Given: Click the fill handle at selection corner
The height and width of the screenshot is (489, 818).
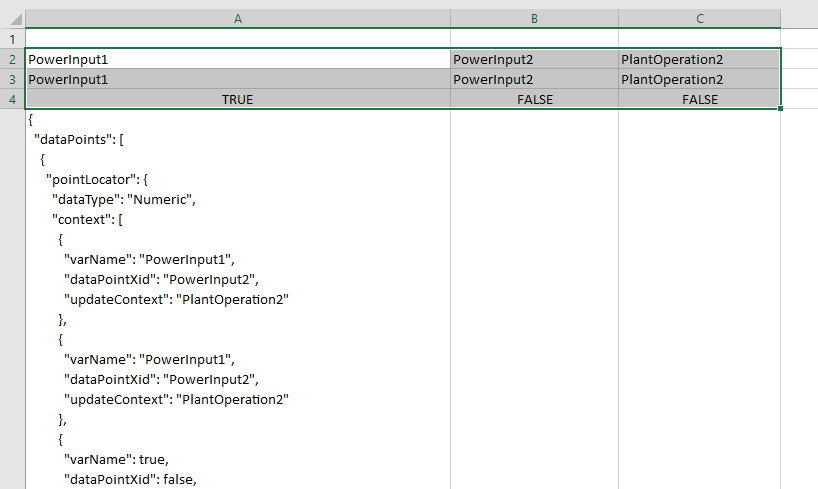Looking at the screenshot, I should click(x=780, y=109).
